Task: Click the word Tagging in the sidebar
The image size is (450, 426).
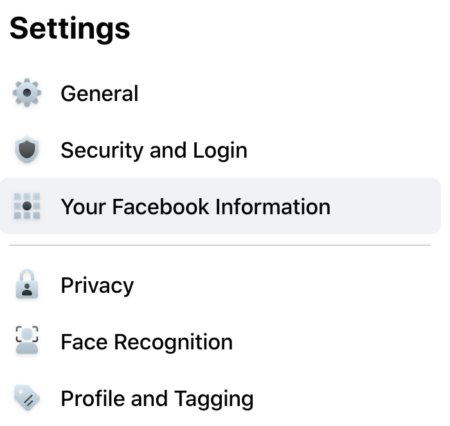Action: (x=214, y=400)
